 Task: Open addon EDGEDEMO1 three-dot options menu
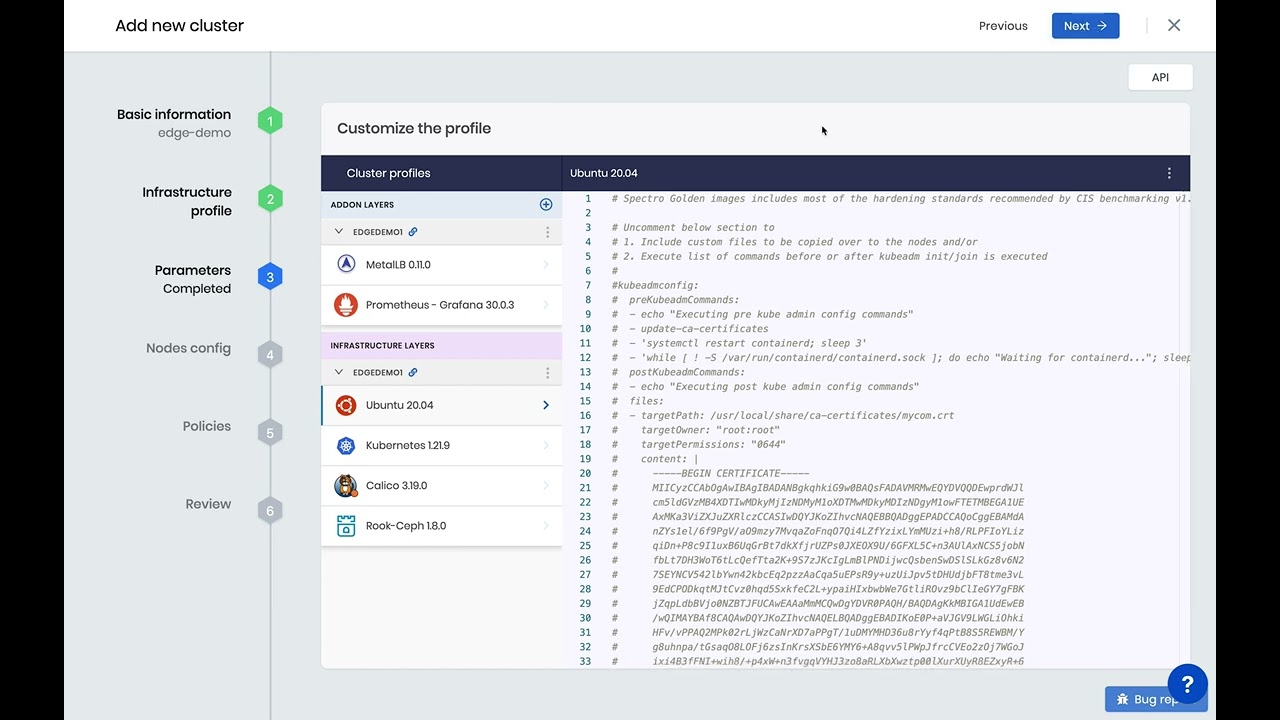coord(547,232)
